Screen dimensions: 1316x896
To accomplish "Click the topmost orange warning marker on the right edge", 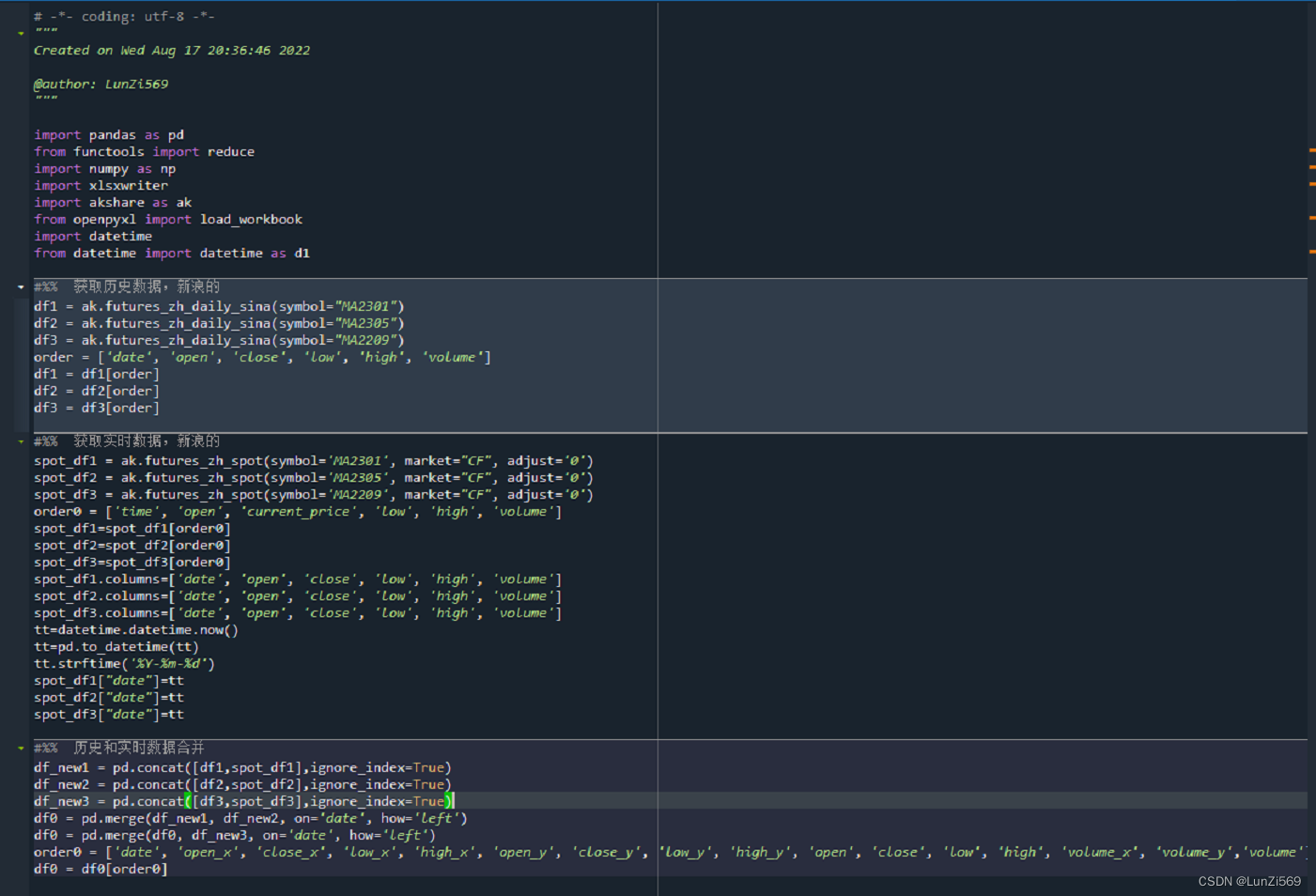I will click(1309, 150).
